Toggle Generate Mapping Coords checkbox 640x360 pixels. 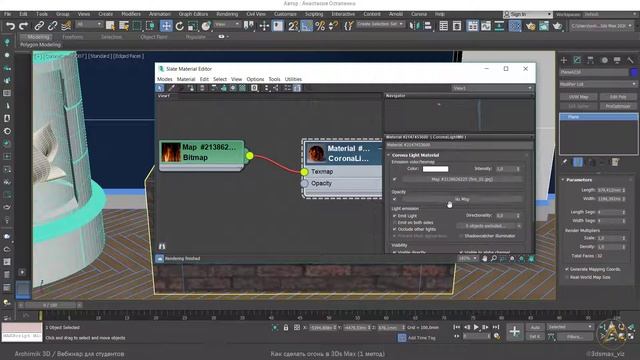tap(567, 269)
